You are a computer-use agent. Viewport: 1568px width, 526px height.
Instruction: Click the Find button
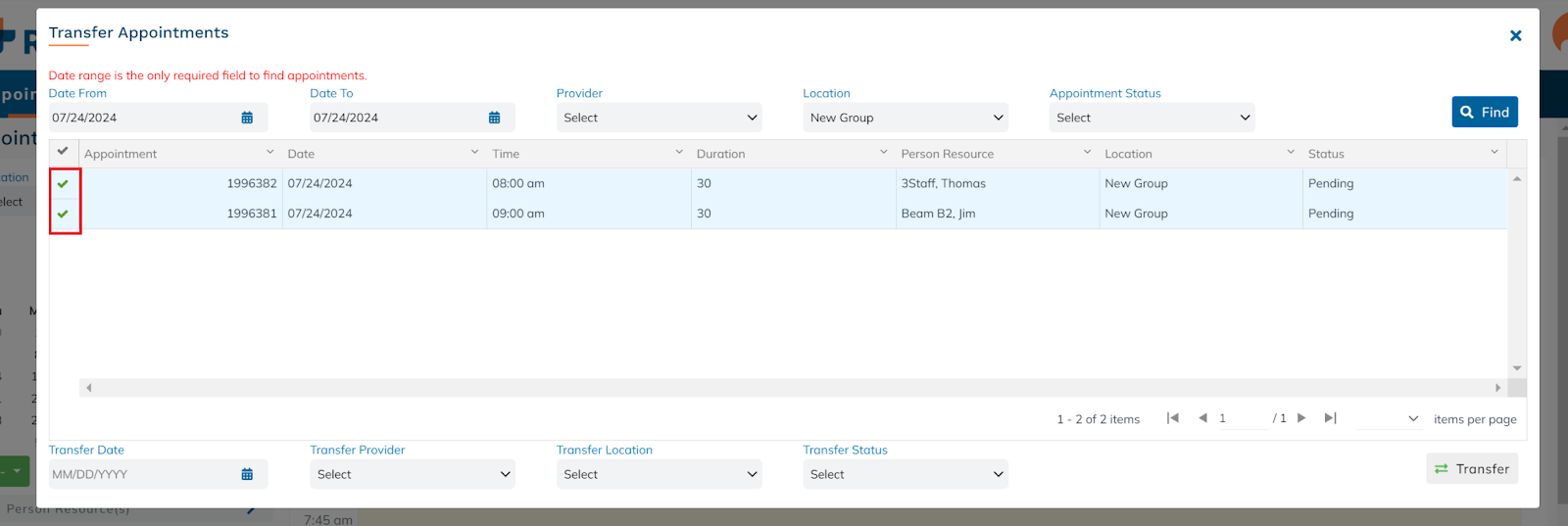(1484, 112)
